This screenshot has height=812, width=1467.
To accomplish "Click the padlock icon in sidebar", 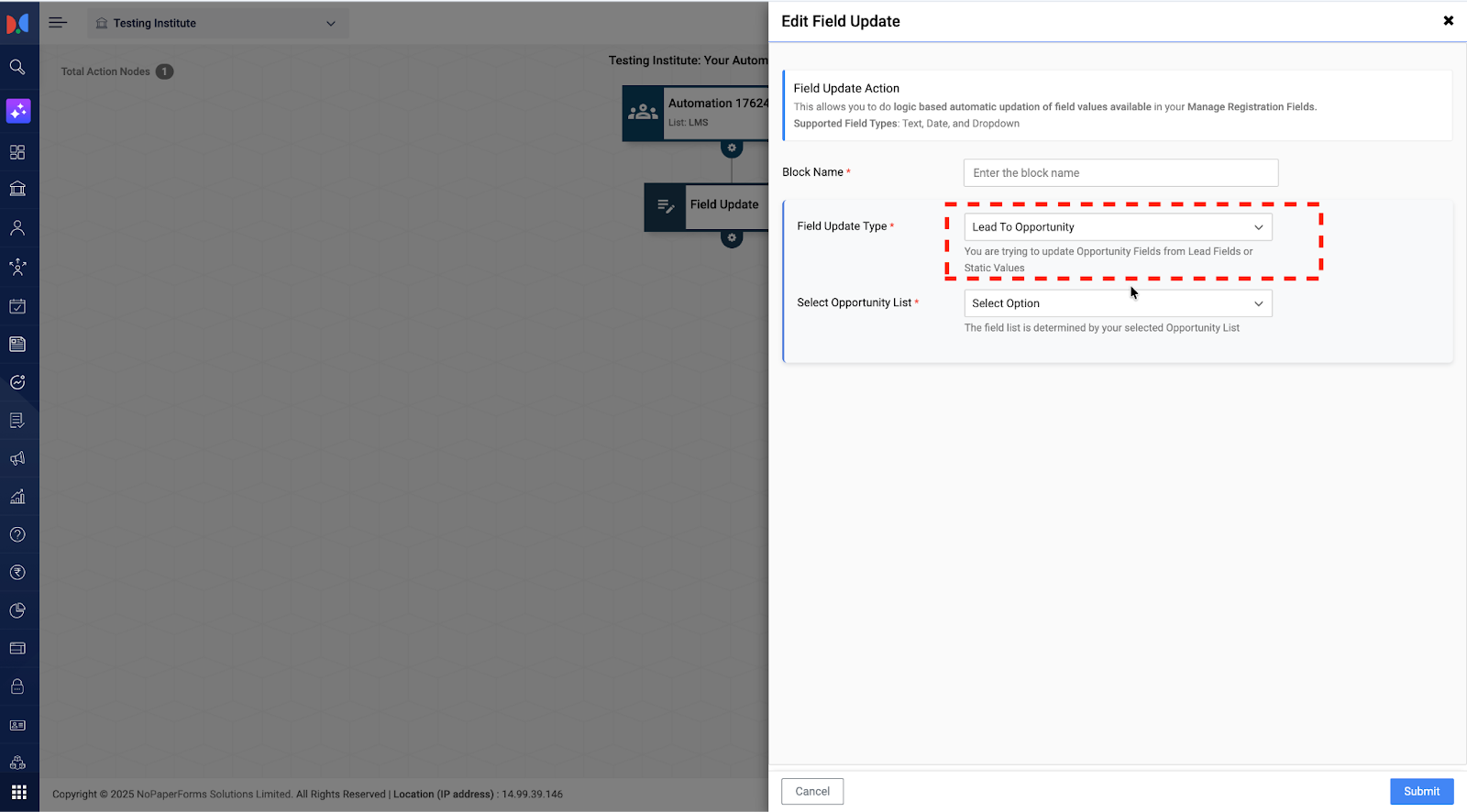I will coord(17,686).
